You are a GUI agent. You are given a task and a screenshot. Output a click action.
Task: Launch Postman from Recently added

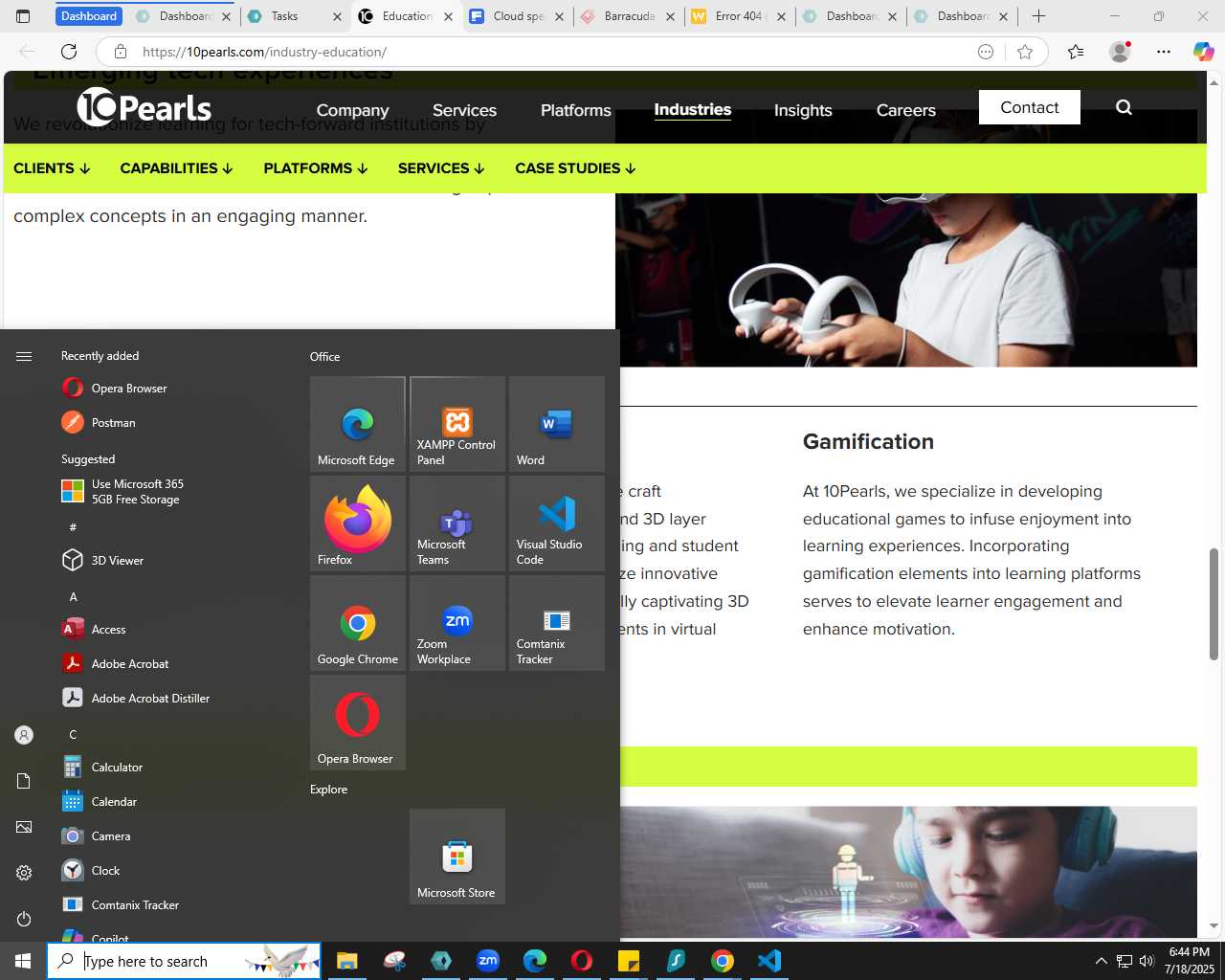pyautogui.click(x=113, y=423)
